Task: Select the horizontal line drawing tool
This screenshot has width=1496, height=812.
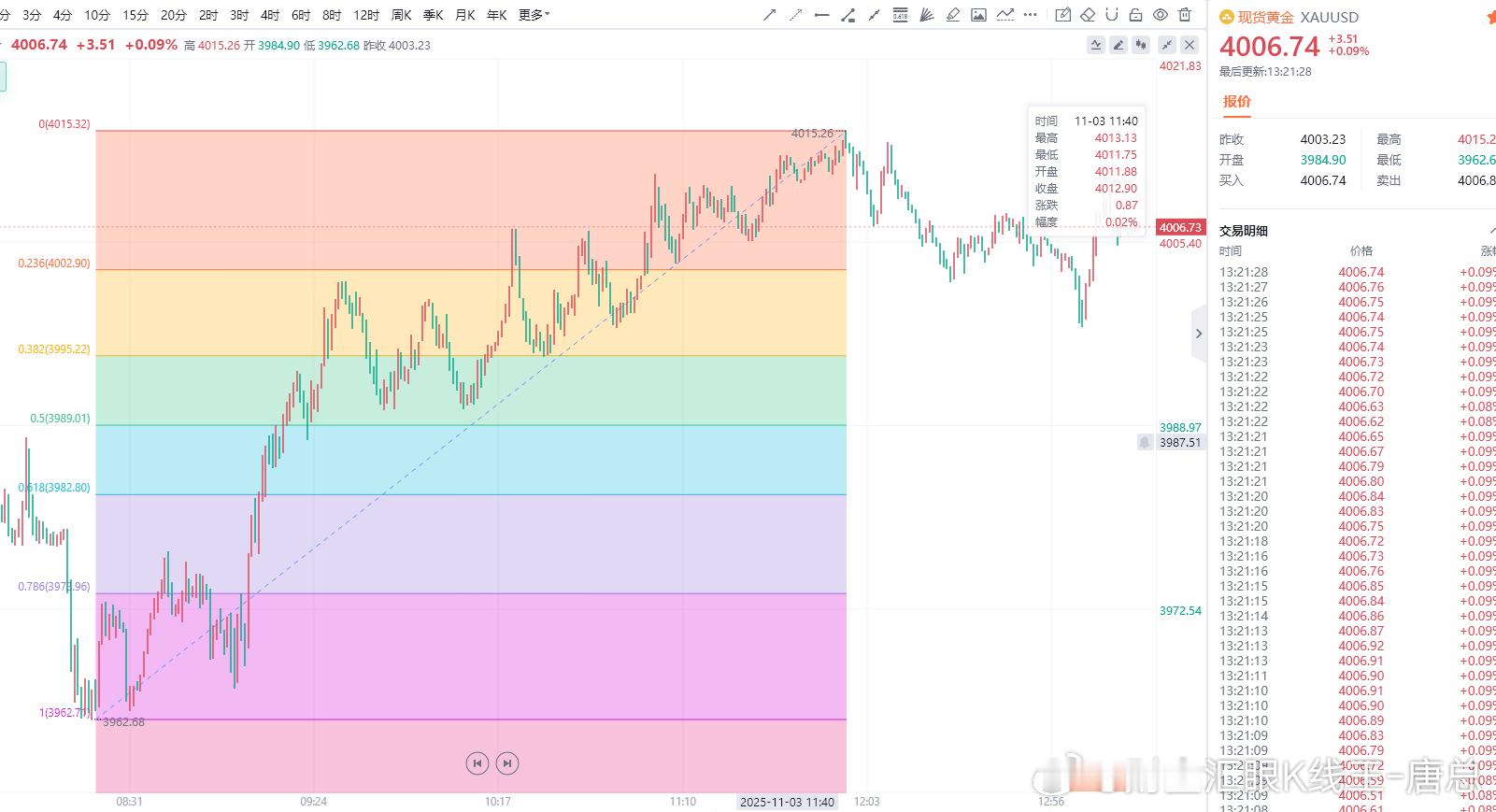Action: (x=822, y=15)
